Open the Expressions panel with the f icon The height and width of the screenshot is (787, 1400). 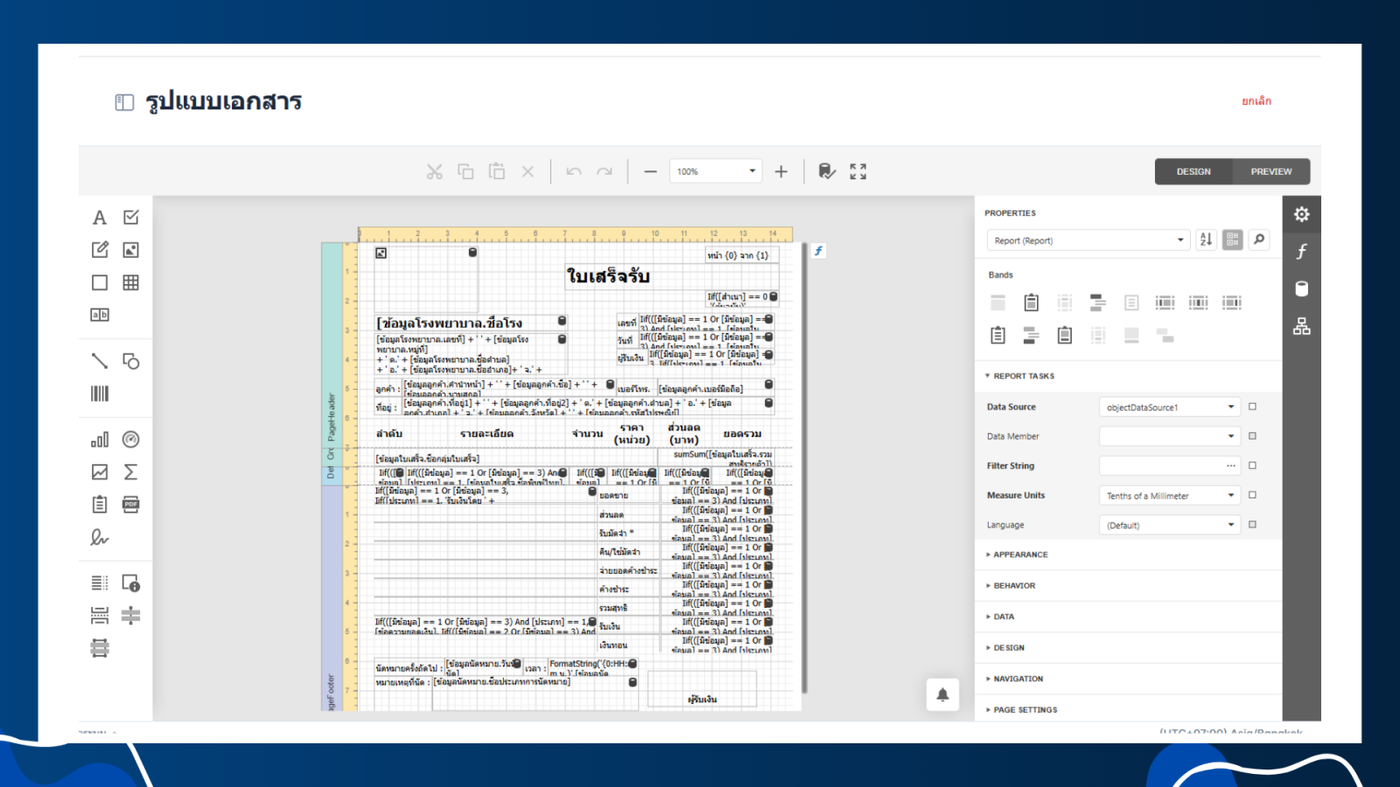(1301, 252)
